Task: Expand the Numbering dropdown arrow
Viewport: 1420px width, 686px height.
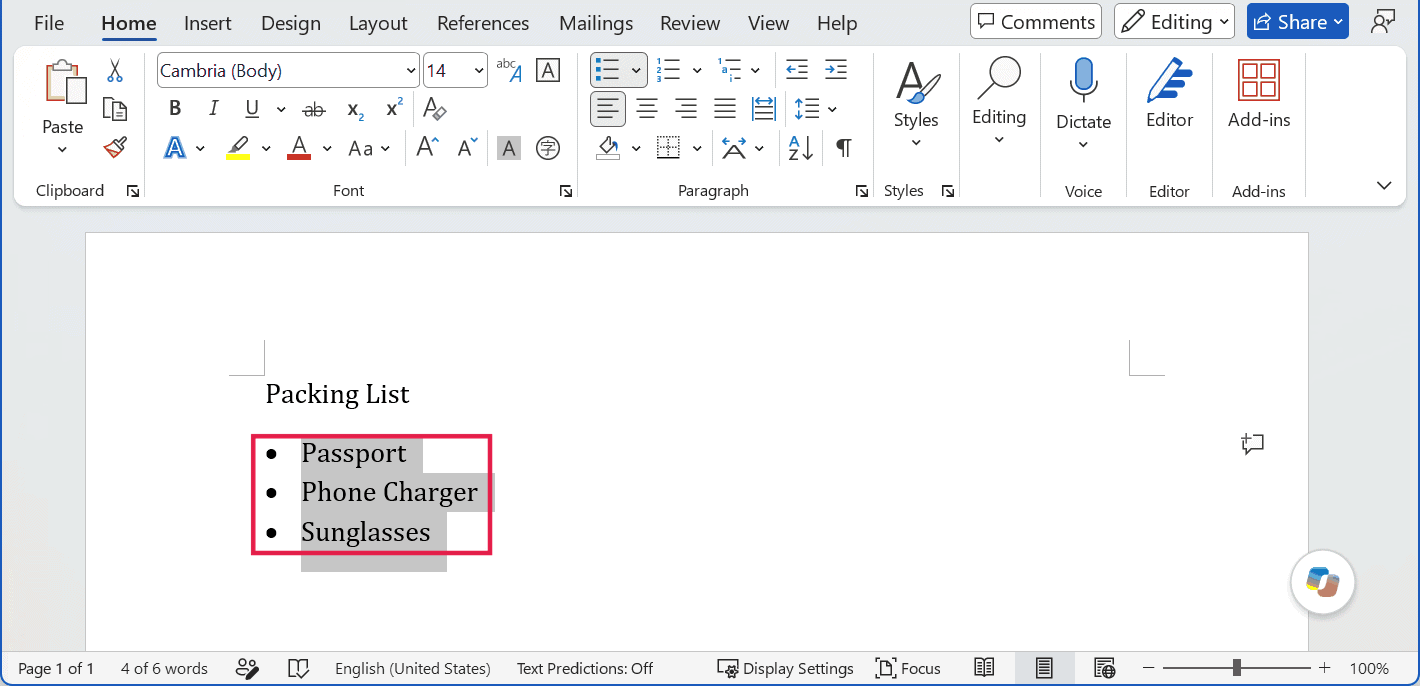Action: pyautogui.click(x=697, y=71)
